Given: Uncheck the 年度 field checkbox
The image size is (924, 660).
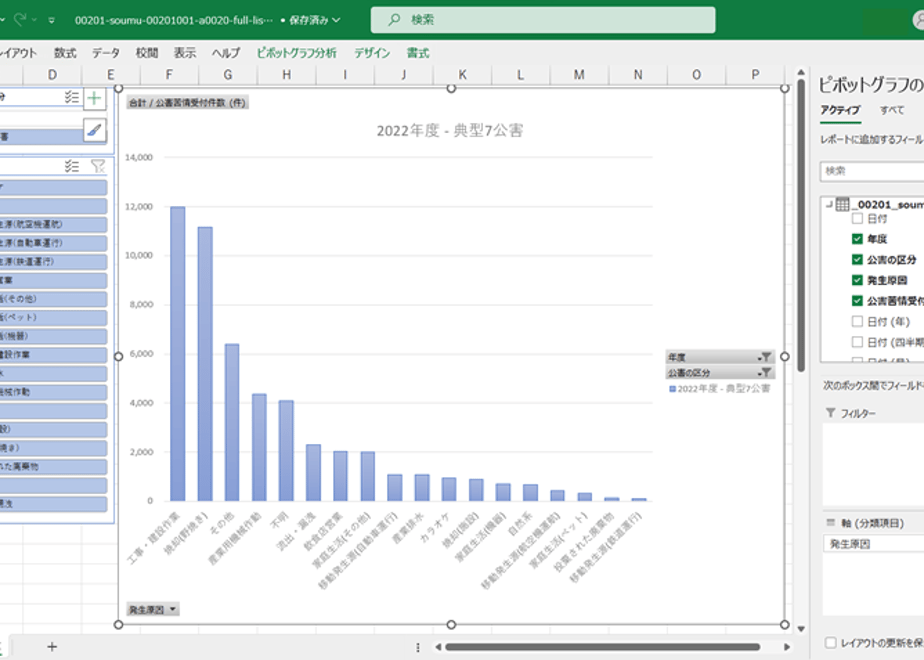Looking at the screenshot, I should coord(857,239).
